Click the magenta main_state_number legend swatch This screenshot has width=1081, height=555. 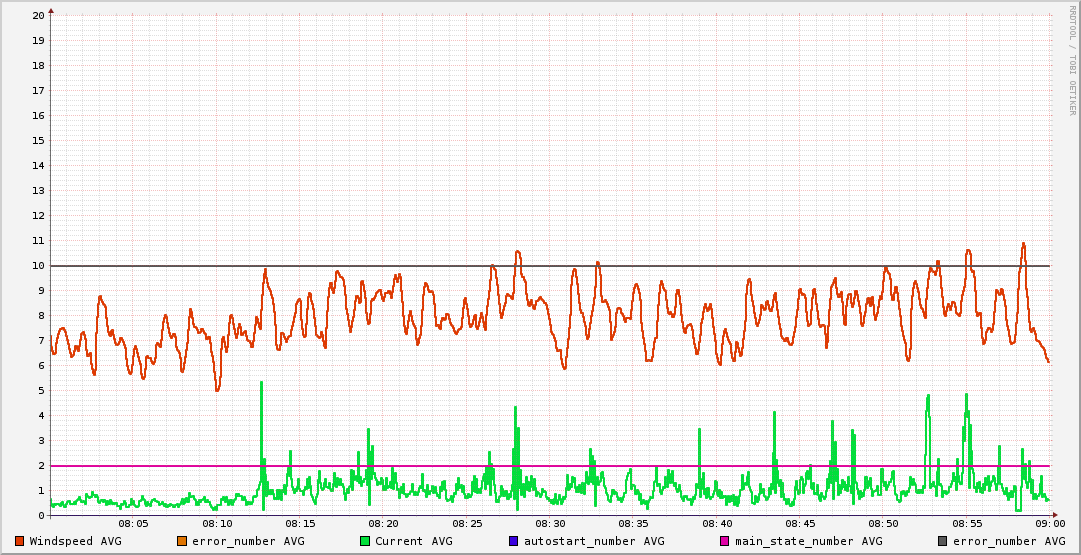725,541
